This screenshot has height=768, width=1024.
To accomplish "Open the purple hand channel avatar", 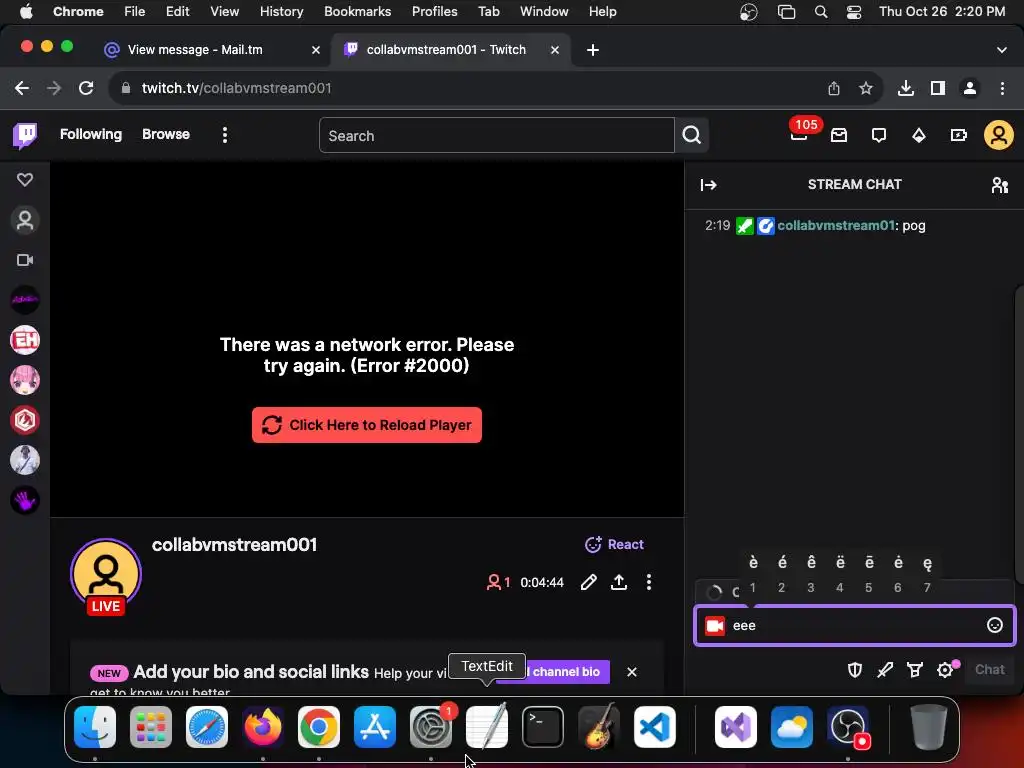I will coord(25,500).
